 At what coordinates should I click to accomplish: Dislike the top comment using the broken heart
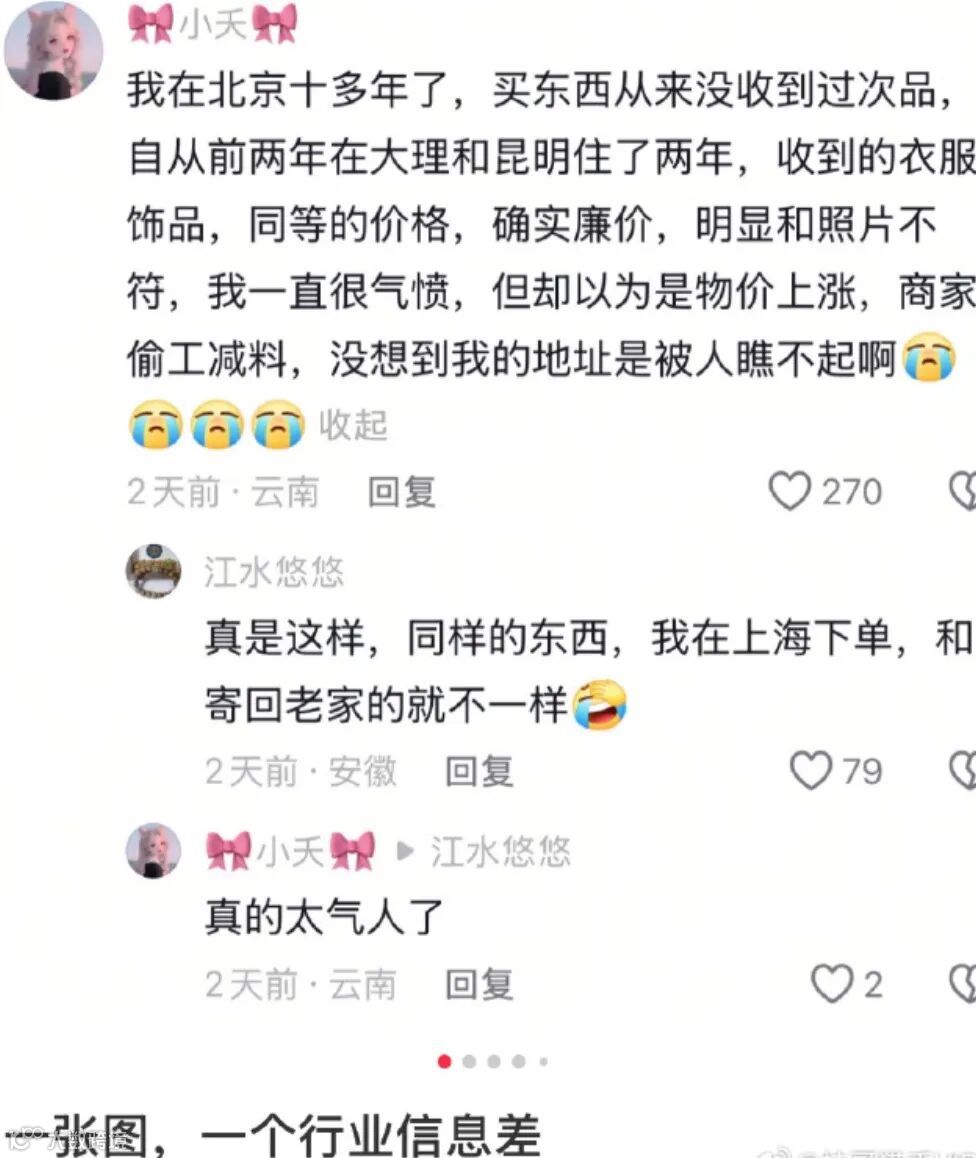963,492
